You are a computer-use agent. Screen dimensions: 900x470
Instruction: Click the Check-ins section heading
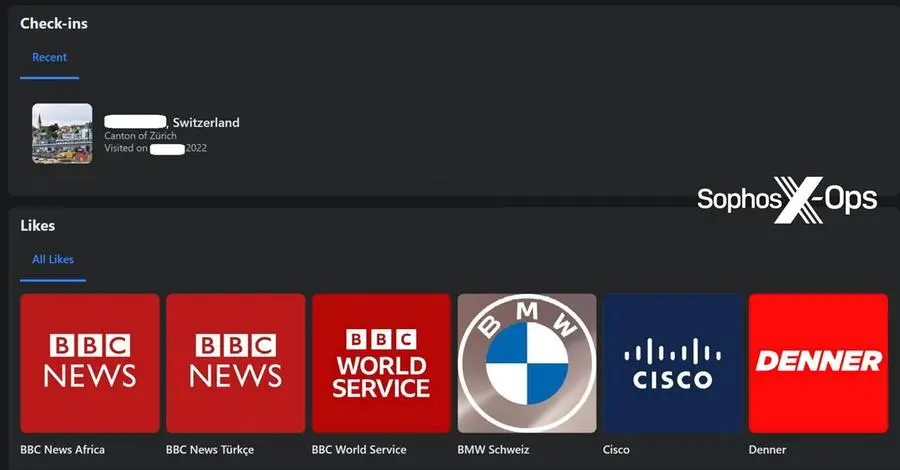(54, 24)
